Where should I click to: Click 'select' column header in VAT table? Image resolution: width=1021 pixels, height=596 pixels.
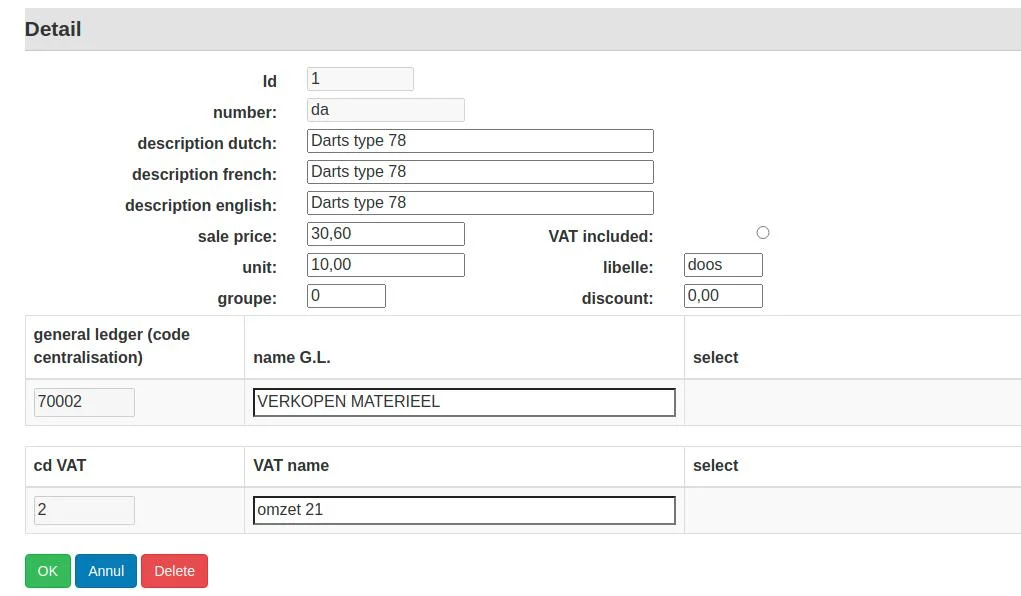[x=715, y=466]
